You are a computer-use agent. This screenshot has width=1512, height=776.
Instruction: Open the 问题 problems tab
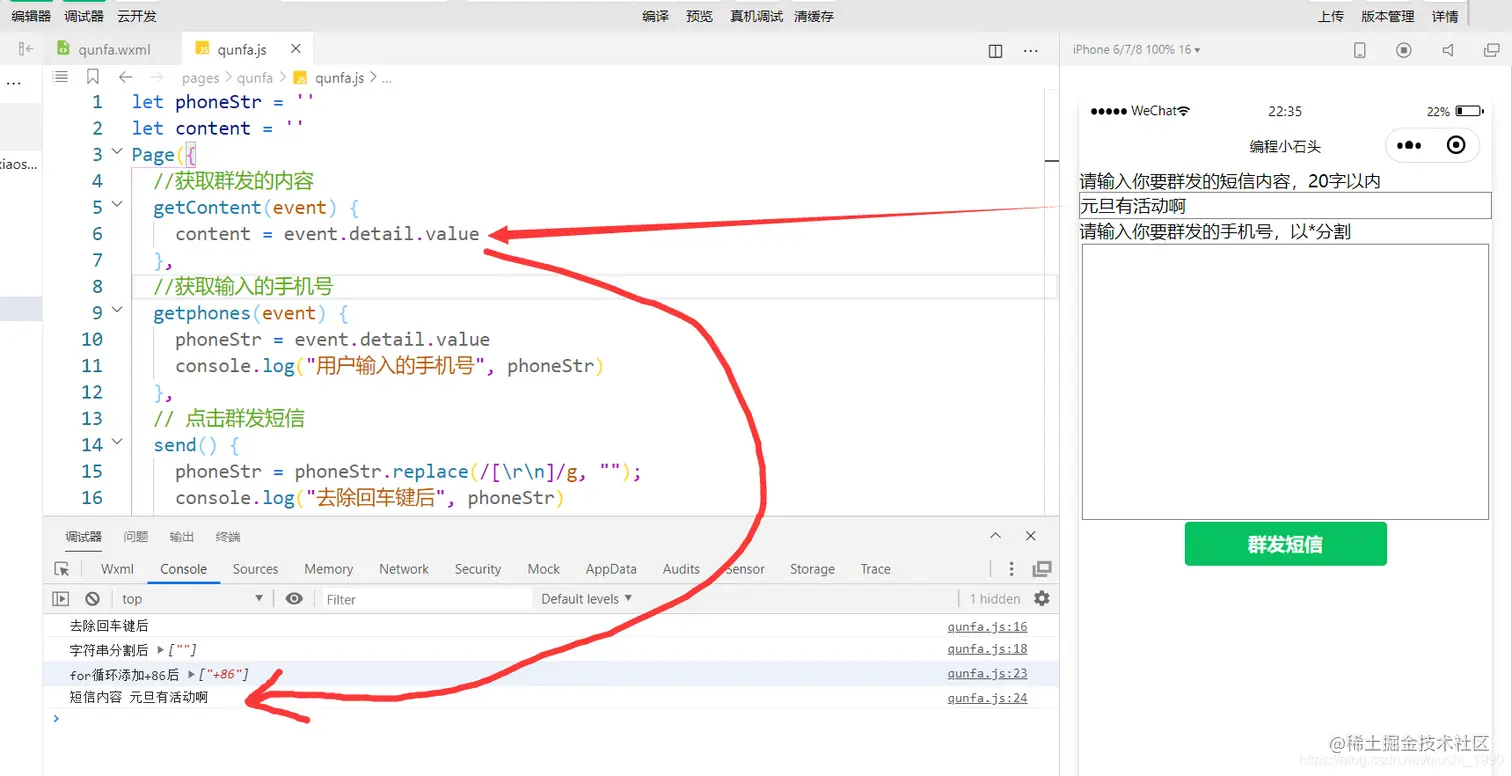[136, 537]
